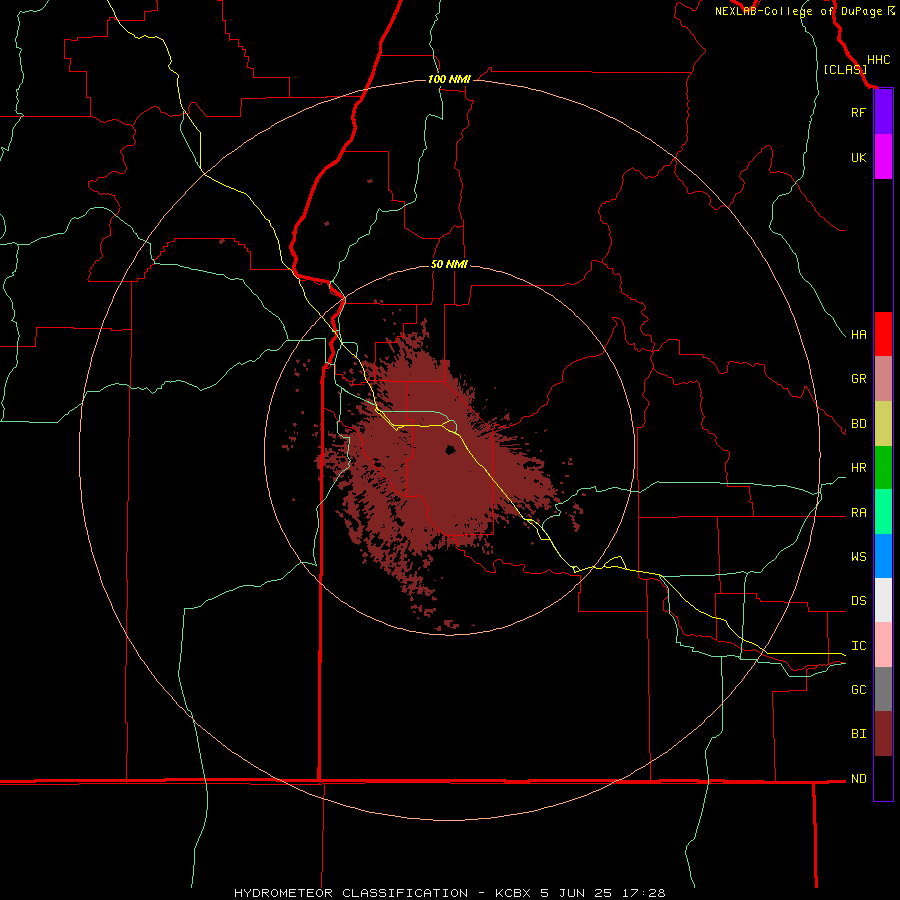
Task: Click the DS white legend swatch
Action: tap(883, 600)
